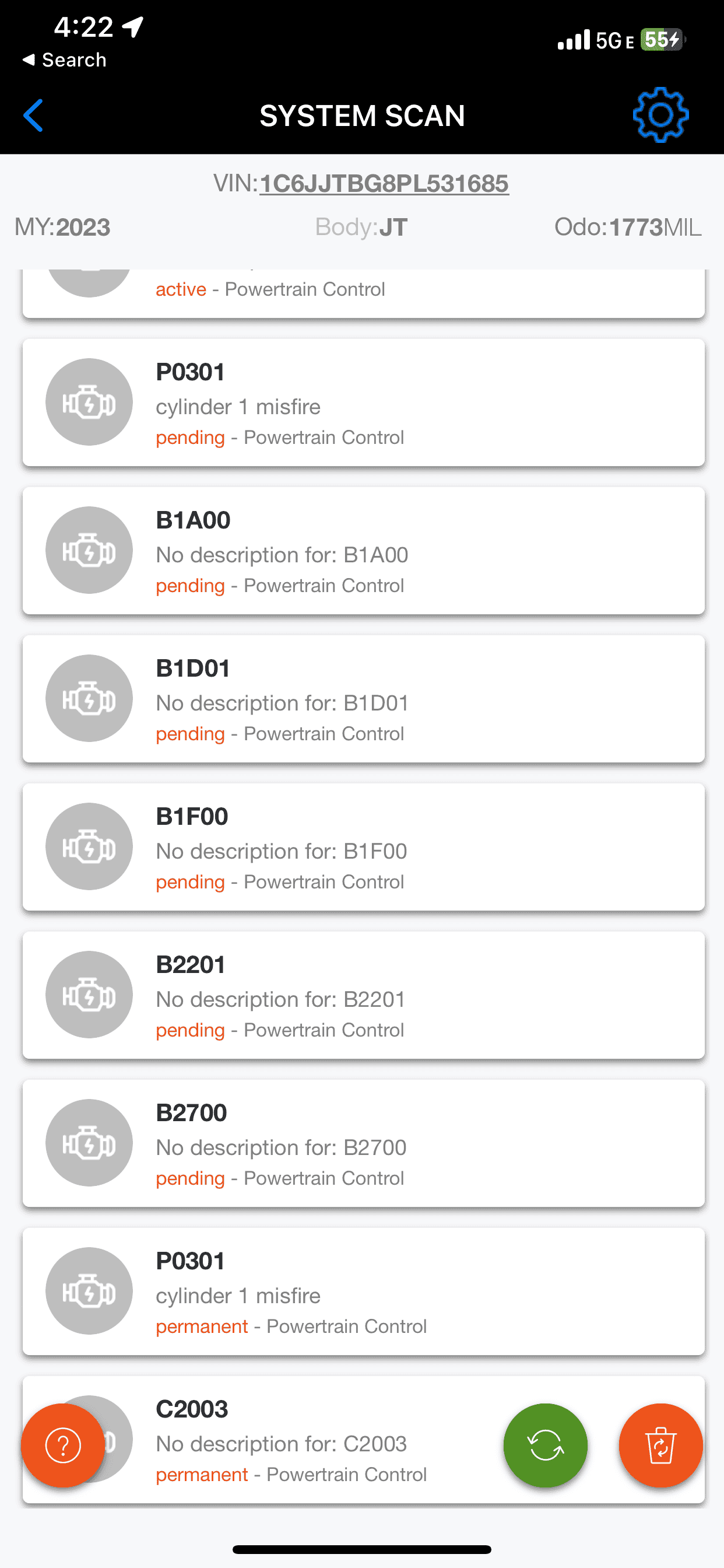Tap the blue back arrow

(x=33, y=115)
